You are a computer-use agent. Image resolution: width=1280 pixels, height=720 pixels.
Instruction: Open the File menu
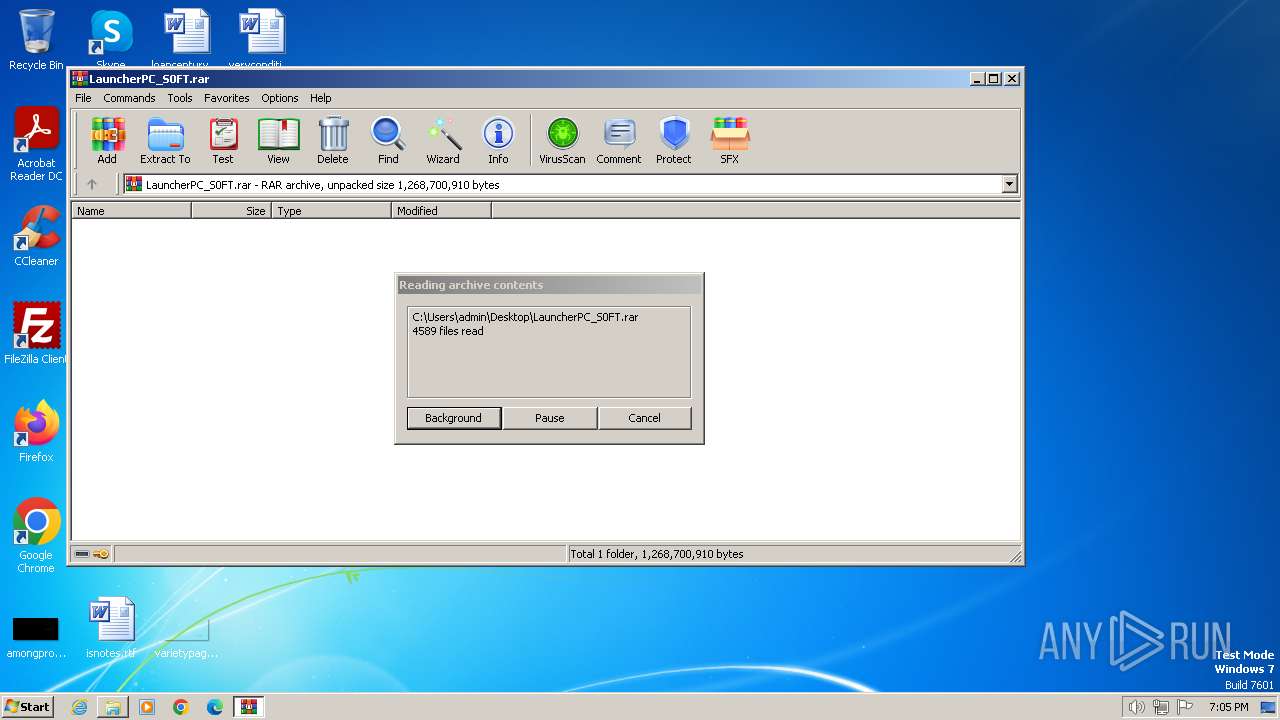click(83, 98)
